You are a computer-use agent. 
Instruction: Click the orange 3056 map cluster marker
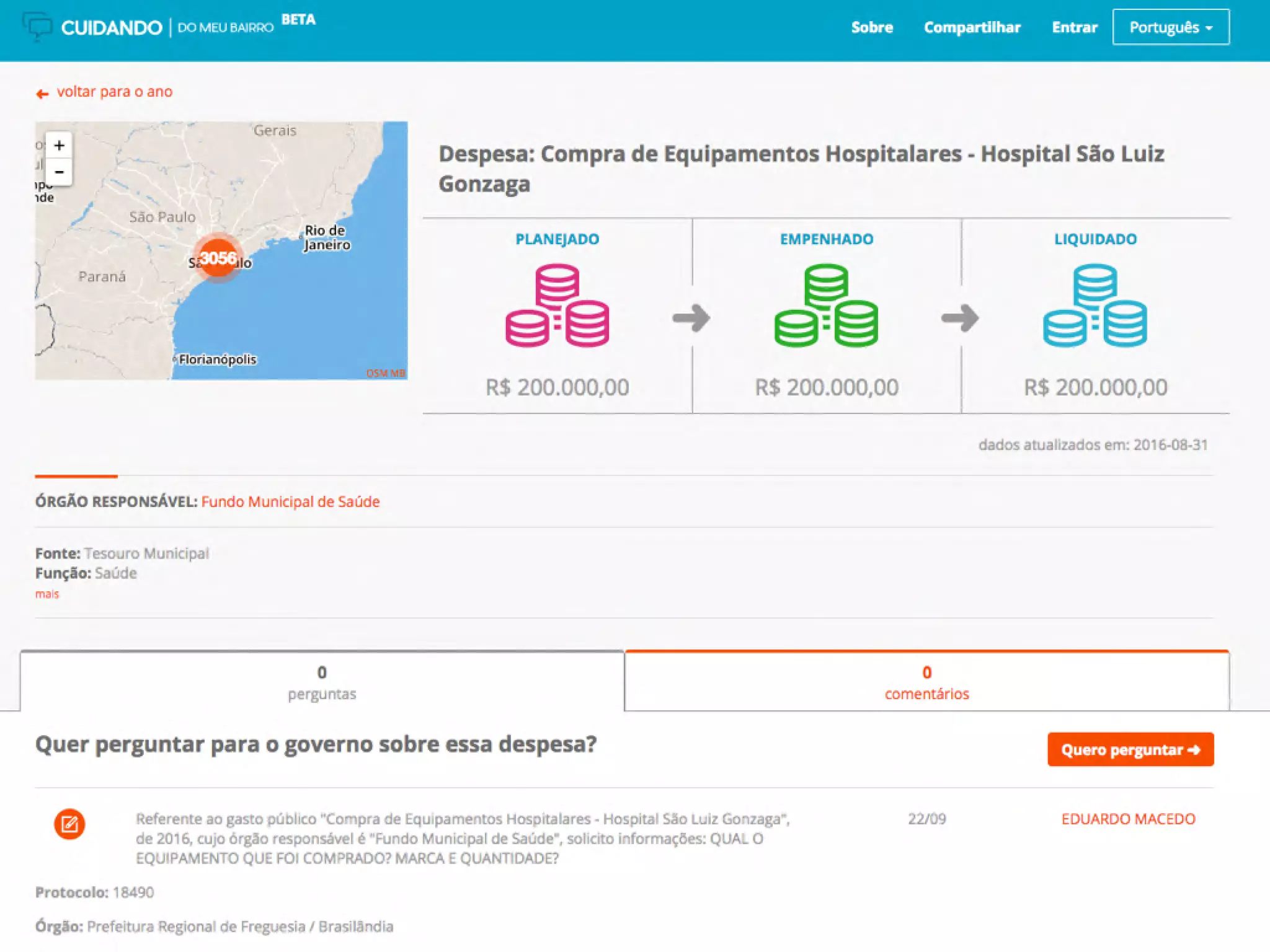[218, 258]
